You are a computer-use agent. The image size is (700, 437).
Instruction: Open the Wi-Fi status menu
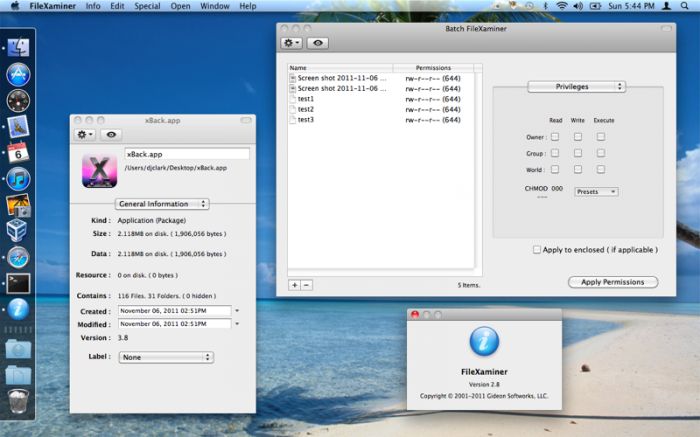[x=562, y=6]
